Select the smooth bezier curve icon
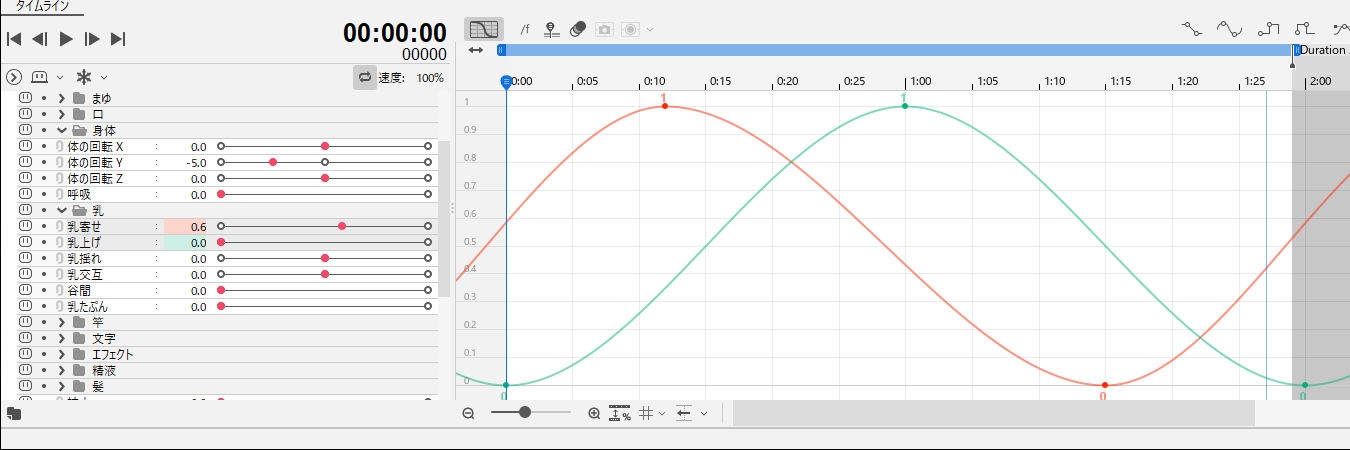Viewport: 1350px width, 450px height. 1228,29
